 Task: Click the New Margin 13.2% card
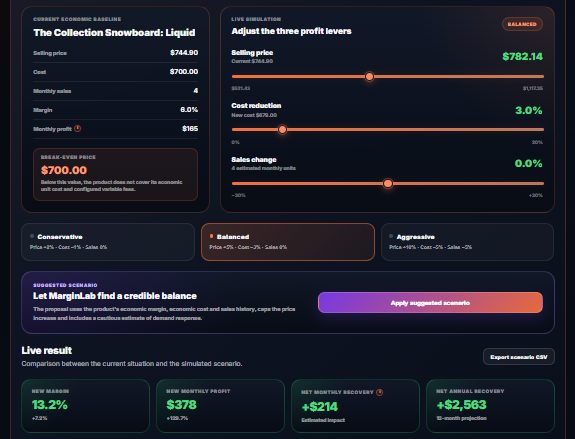86,406
